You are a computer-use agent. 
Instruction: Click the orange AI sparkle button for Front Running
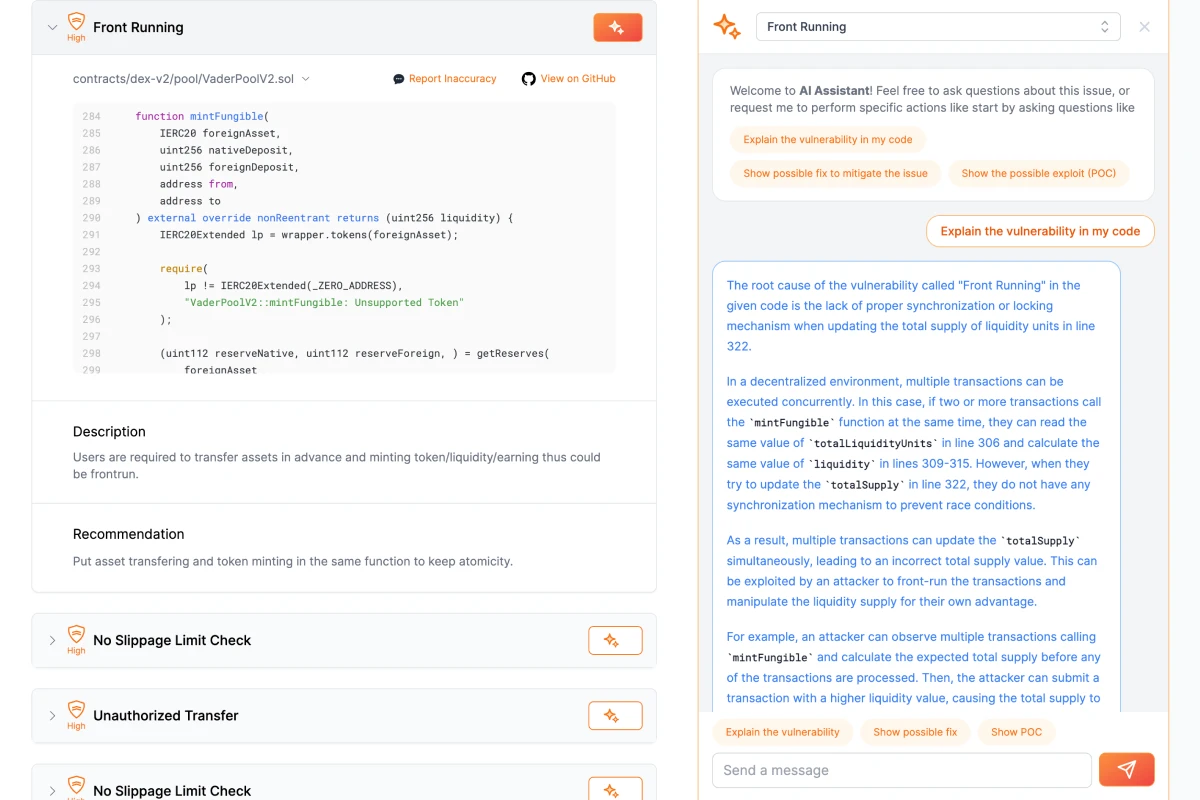(617, 28)
